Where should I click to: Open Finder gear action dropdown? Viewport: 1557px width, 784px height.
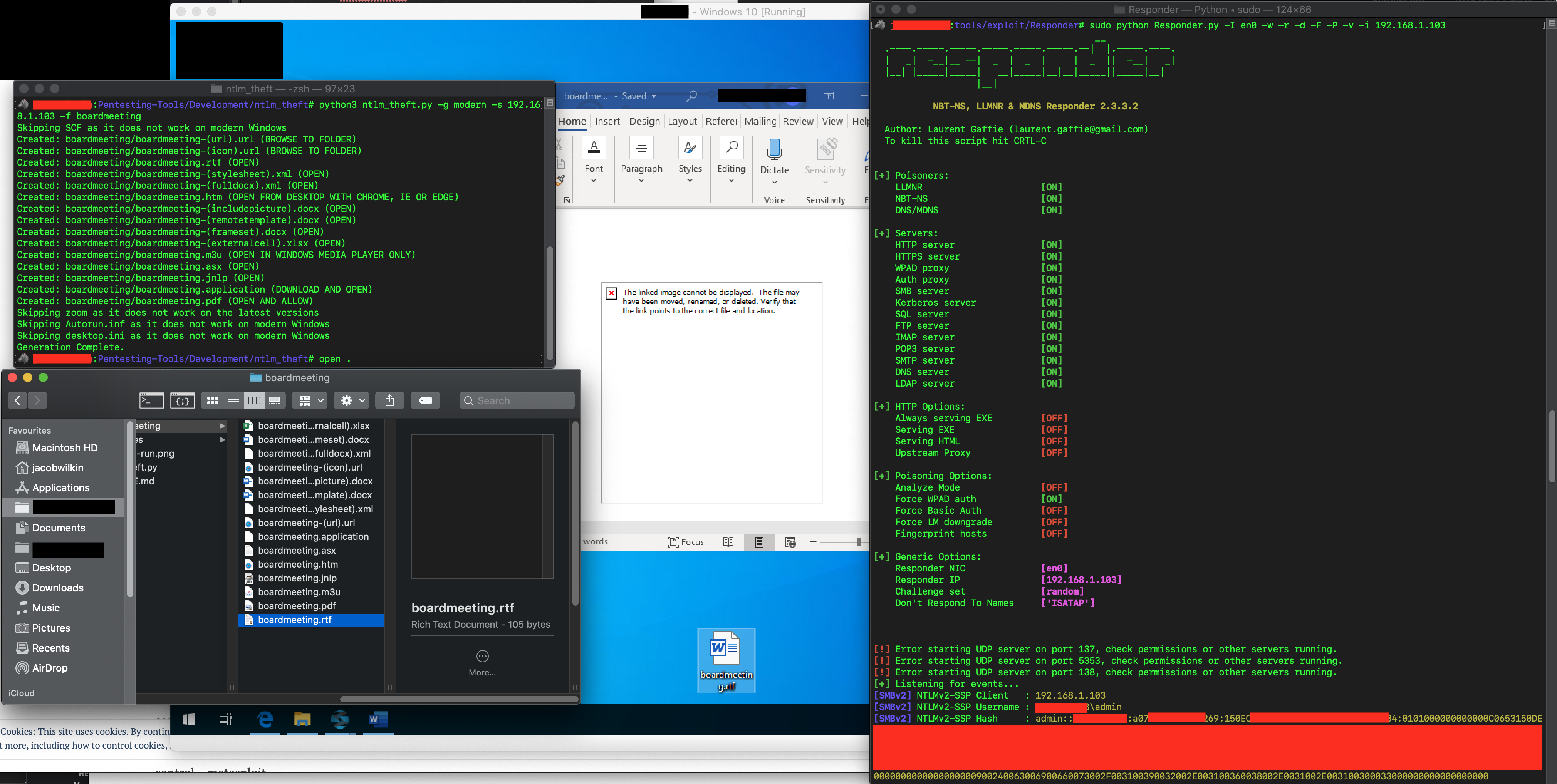[353, 400]
